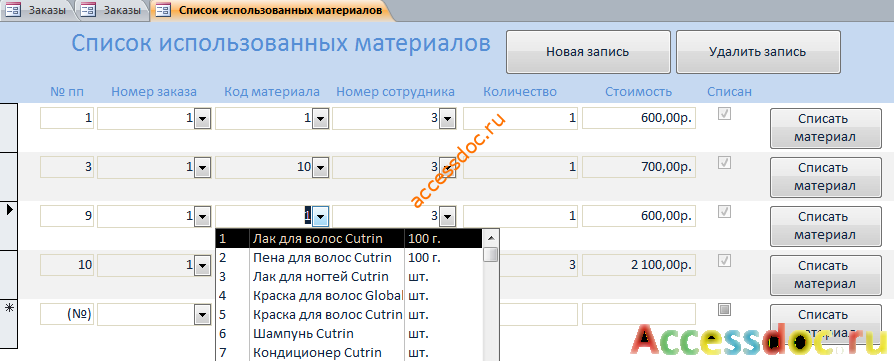Click the Новая запись button

(588, 52)
